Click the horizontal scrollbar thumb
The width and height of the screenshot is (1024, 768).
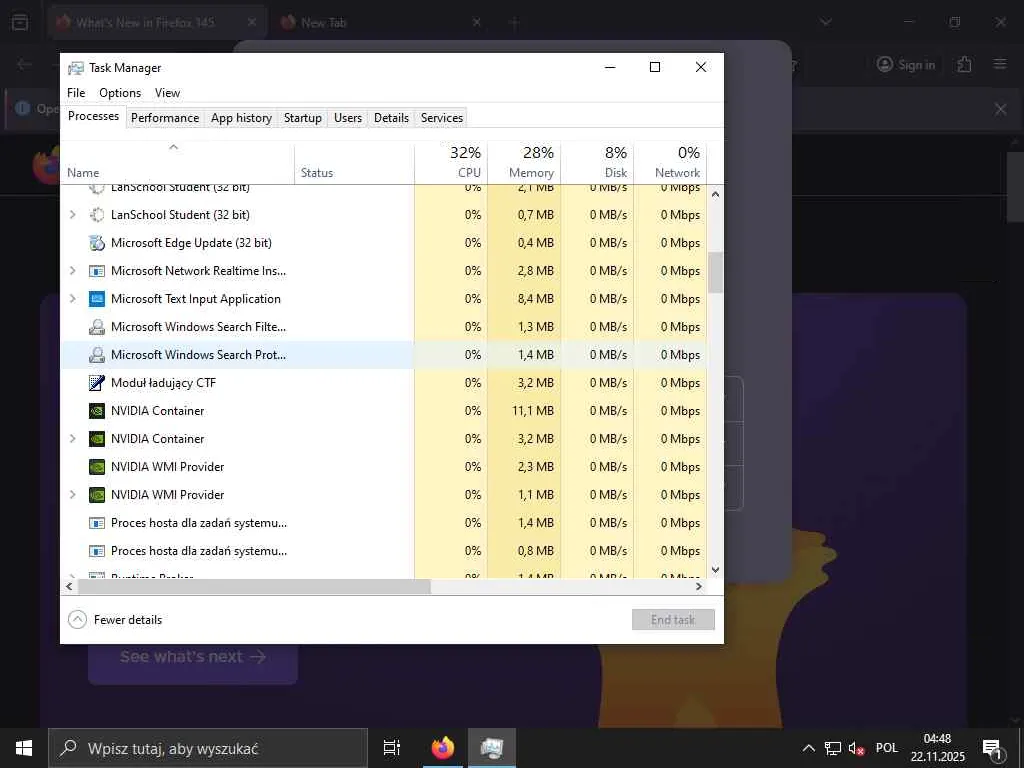point(254,586)
